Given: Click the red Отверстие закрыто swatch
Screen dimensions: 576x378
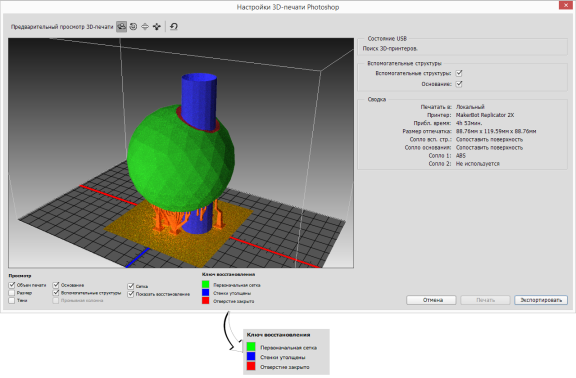Looking at the screenshot, I should [206, 301].
